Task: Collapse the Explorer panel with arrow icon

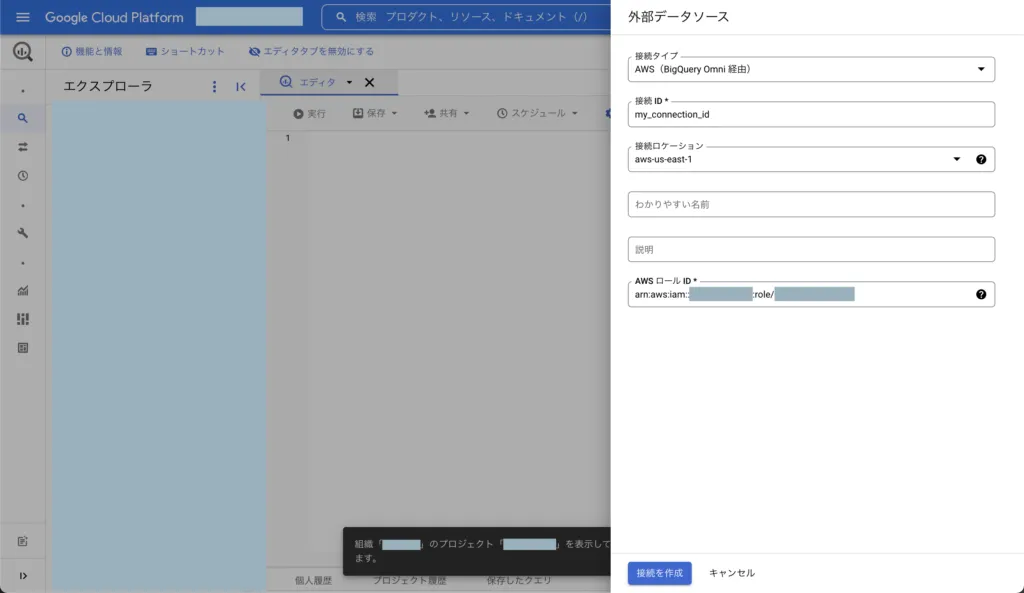Action: pos(241,87)
